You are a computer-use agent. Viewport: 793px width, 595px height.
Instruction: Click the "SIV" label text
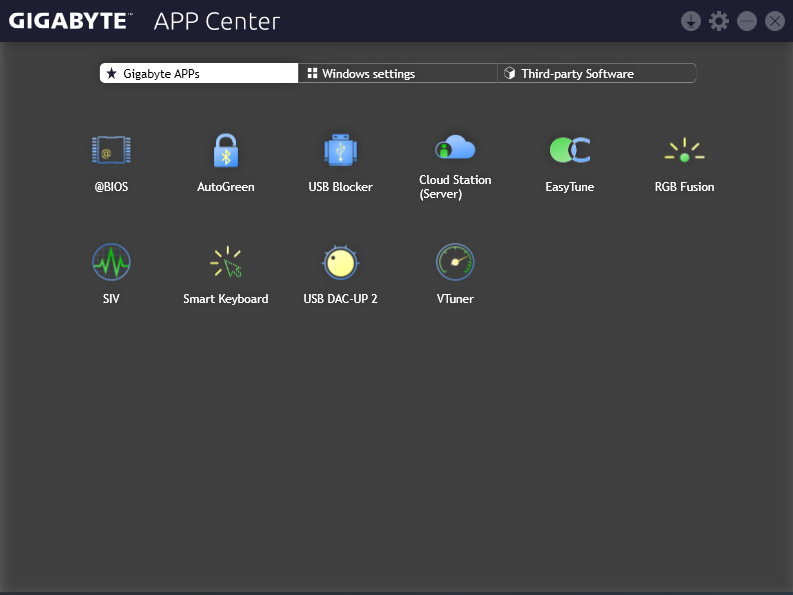tap(111, 299)
